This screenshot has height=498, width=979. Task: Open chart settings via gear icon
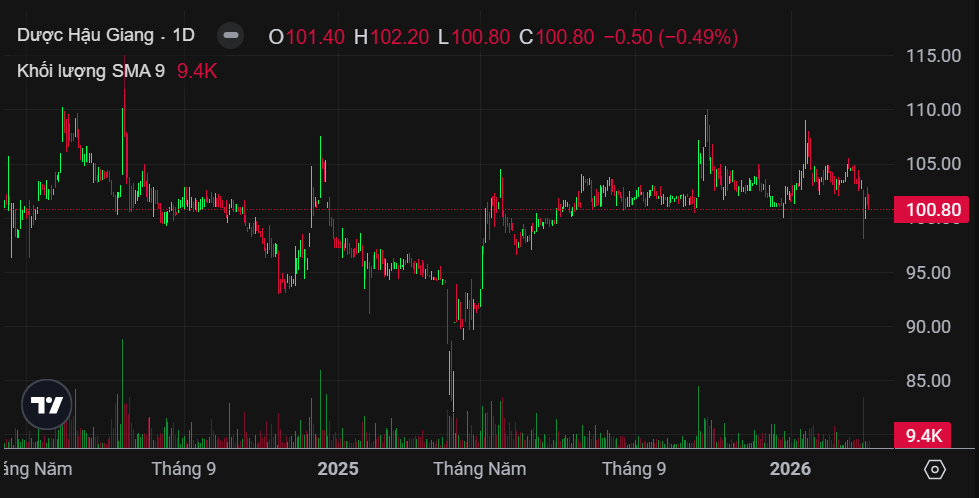click(x=935, y=469)
